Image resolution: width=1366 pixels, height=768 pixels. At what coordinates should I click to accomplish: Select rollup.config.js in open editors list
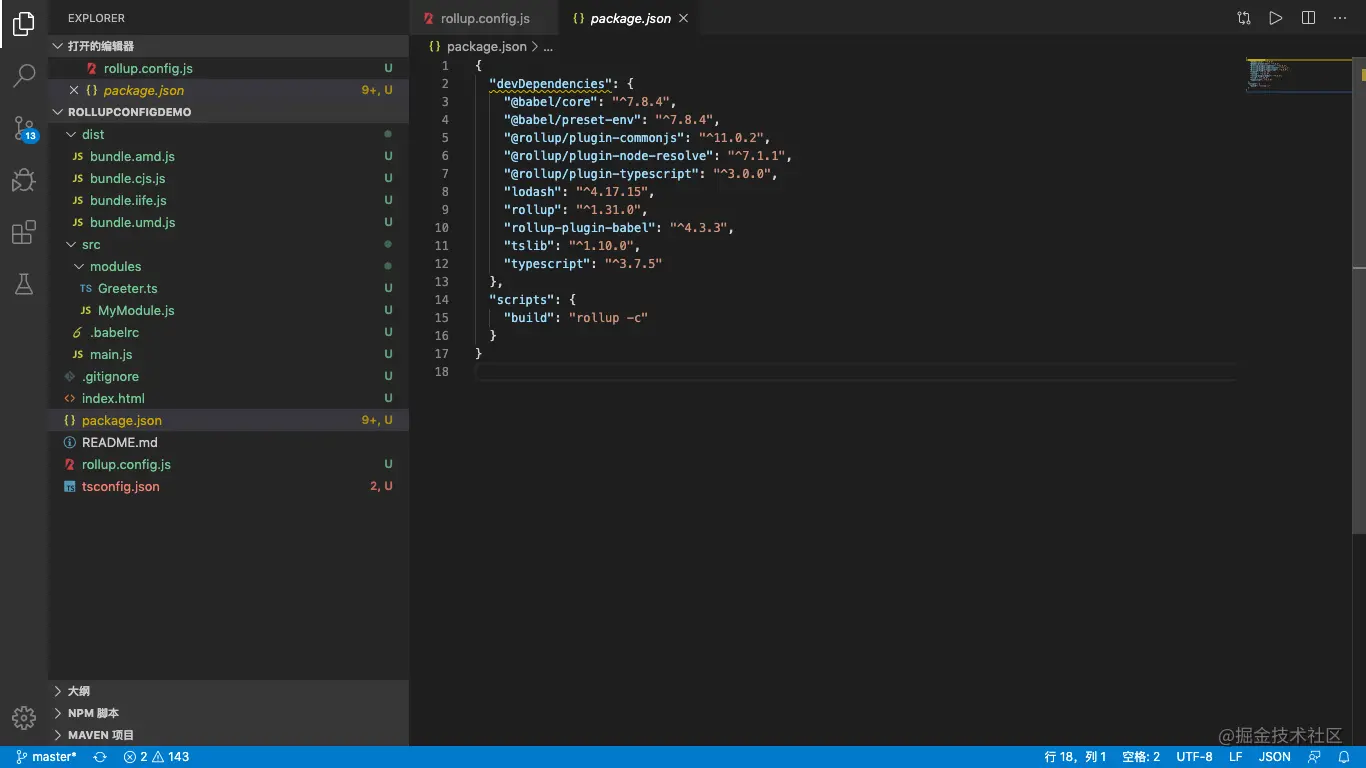(229, 68)
